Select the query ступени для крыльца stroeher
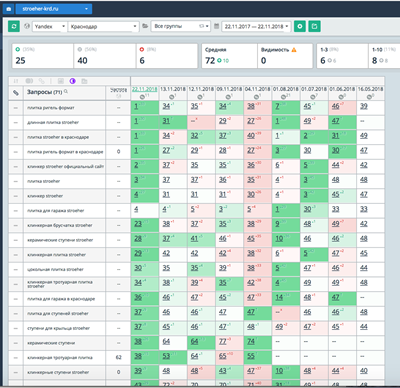This screenshot has height=388, width=400. [58, 328]
